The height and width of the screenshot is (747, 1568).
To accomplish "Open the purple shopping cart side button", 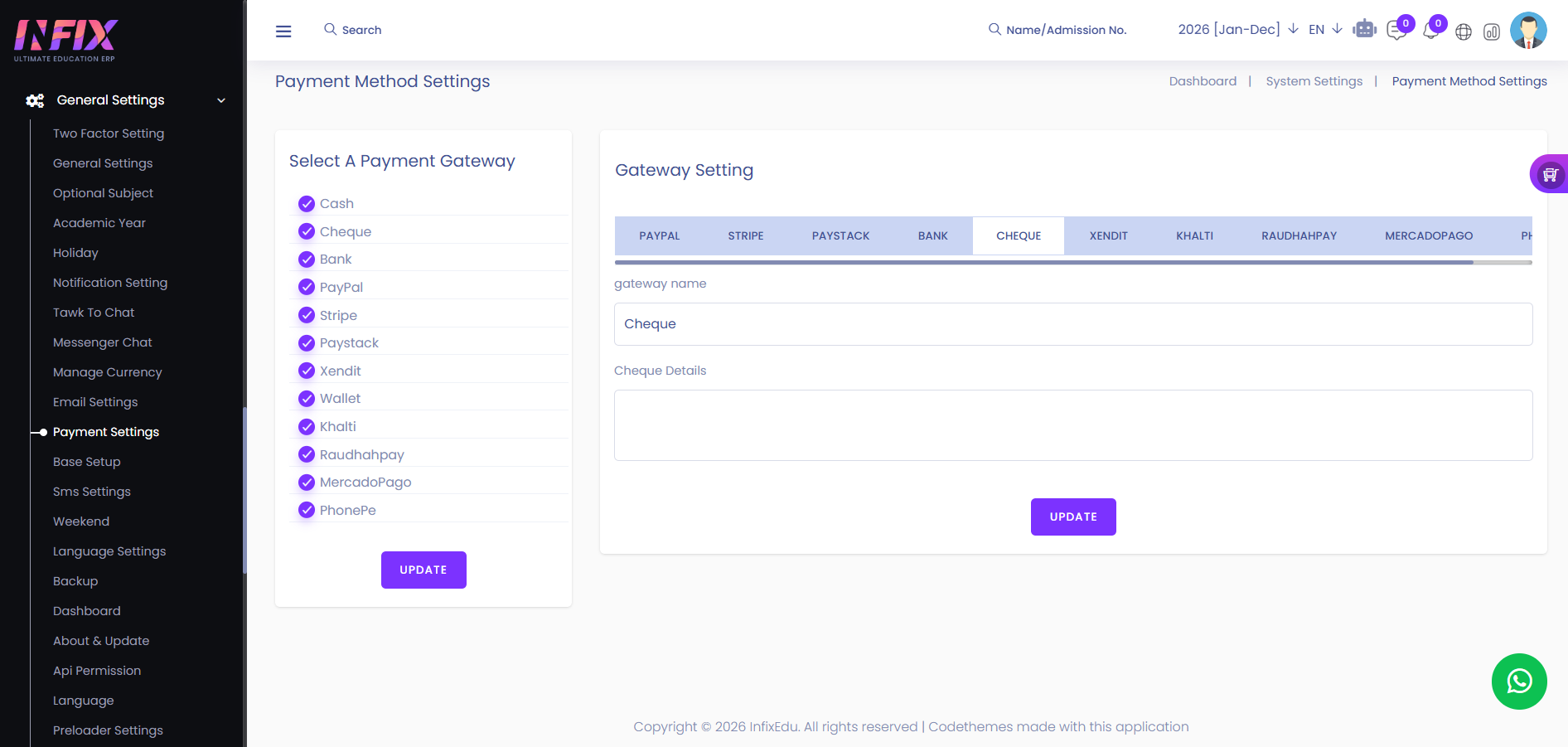I will click(x=1550, y=174).
